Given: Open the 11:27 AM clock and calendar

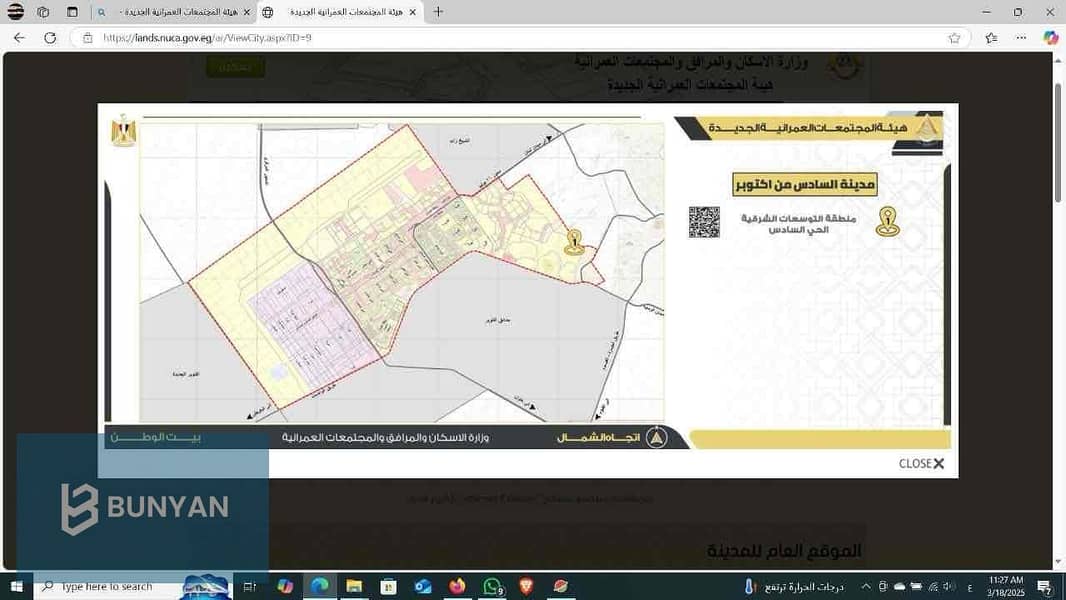Looking at the screenshot, I should (x=1005, y=586).
